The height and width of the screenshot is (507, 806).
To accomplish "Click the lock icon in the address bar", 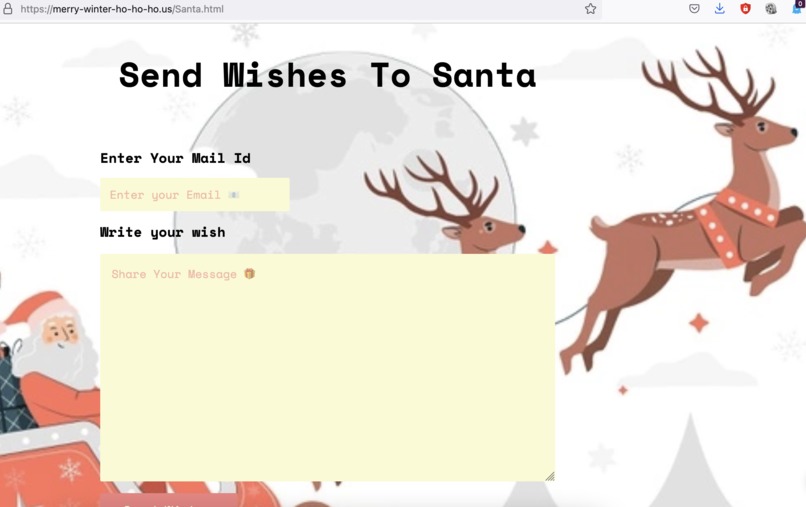I will point(8,9).
